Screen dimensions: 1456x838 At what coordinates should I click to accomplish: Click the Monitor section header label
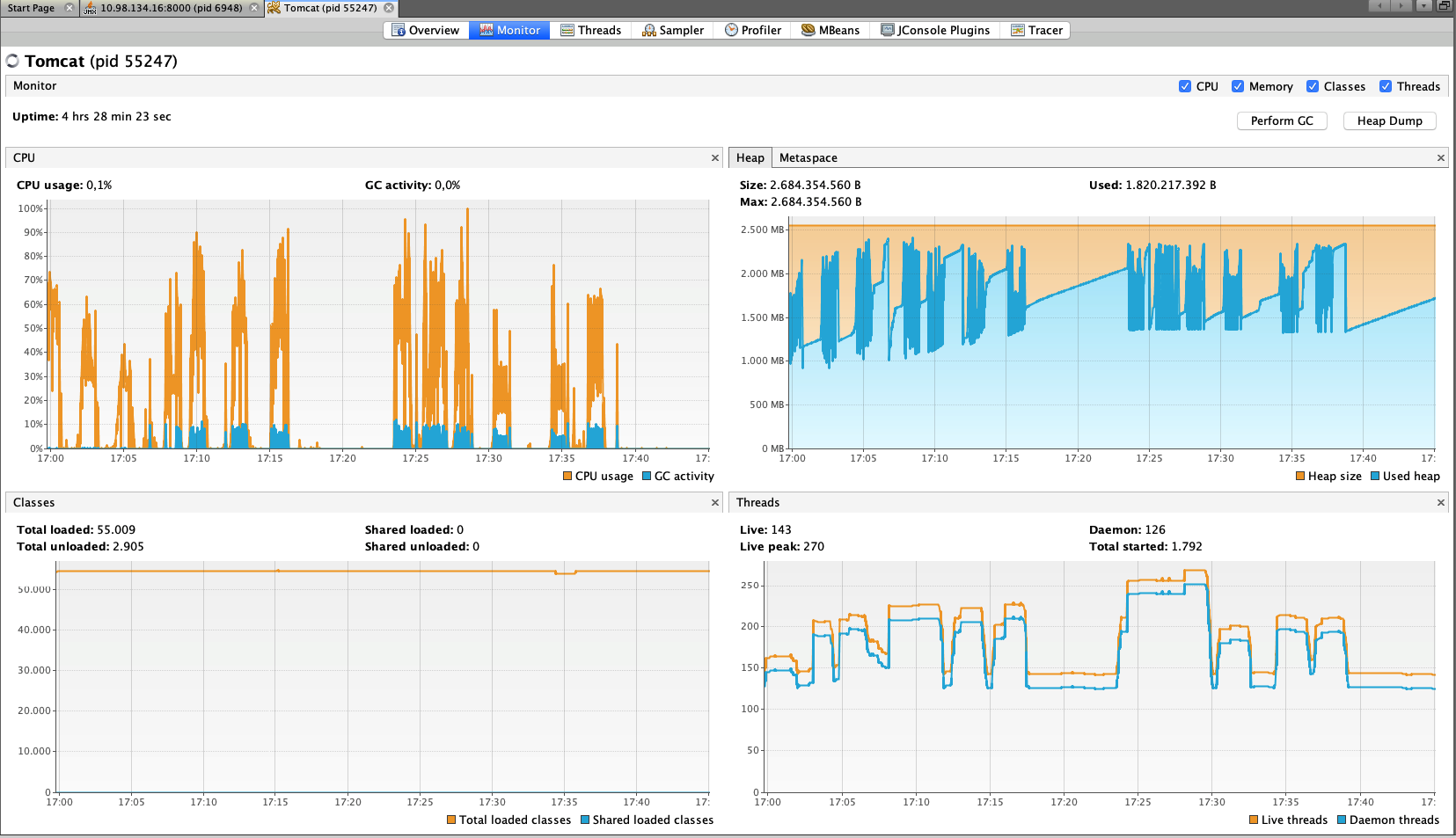pyautogui.click(x=35, y=86)
